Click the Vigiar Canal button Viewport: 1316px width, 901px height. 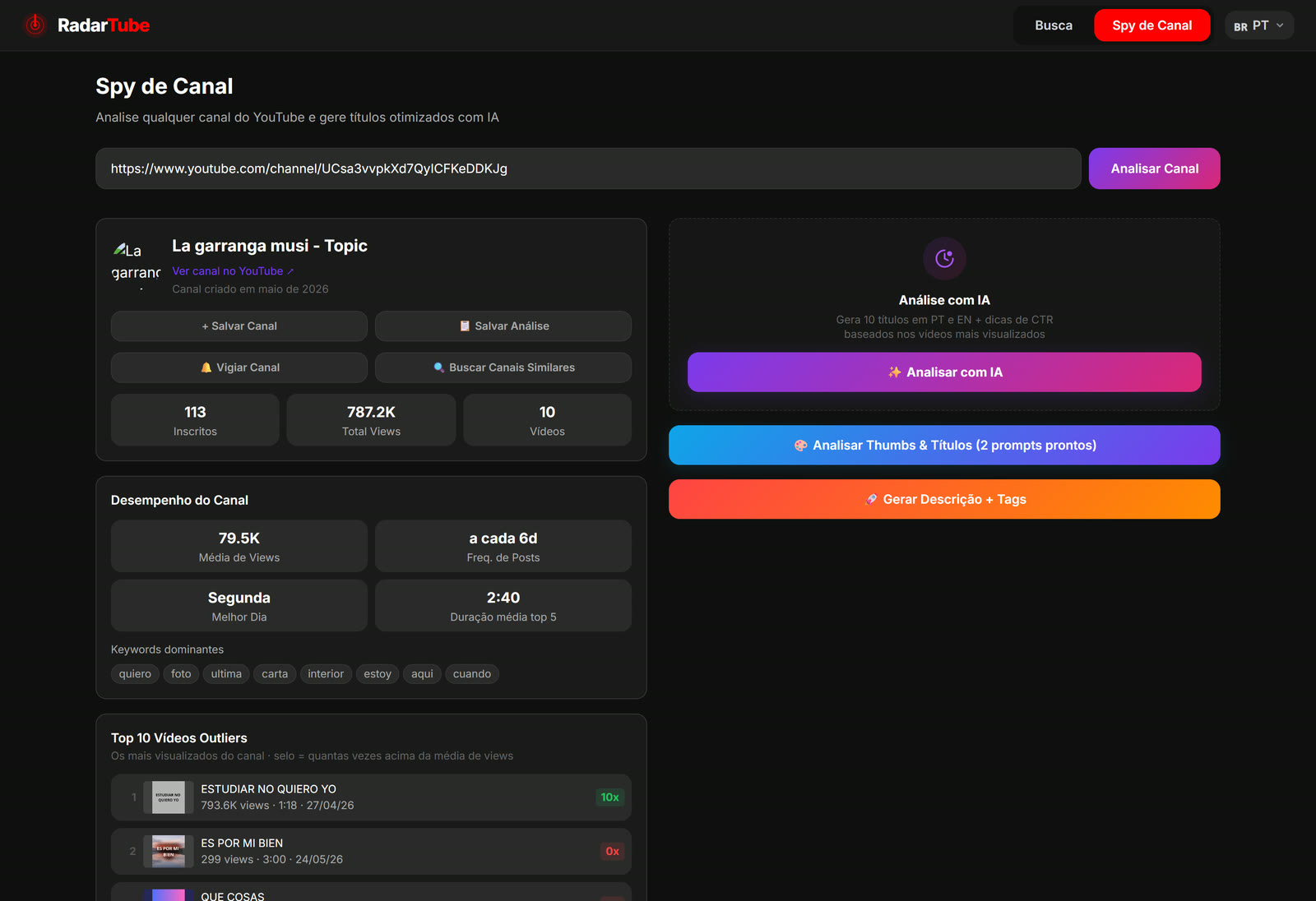point(239,367)
